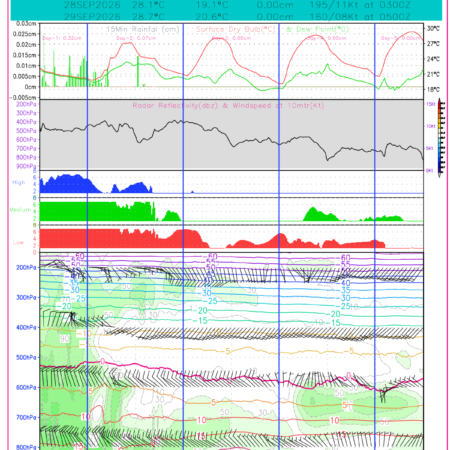450x450 pixels.
Task: Select the Low cloud cover label
Action: 18,242
